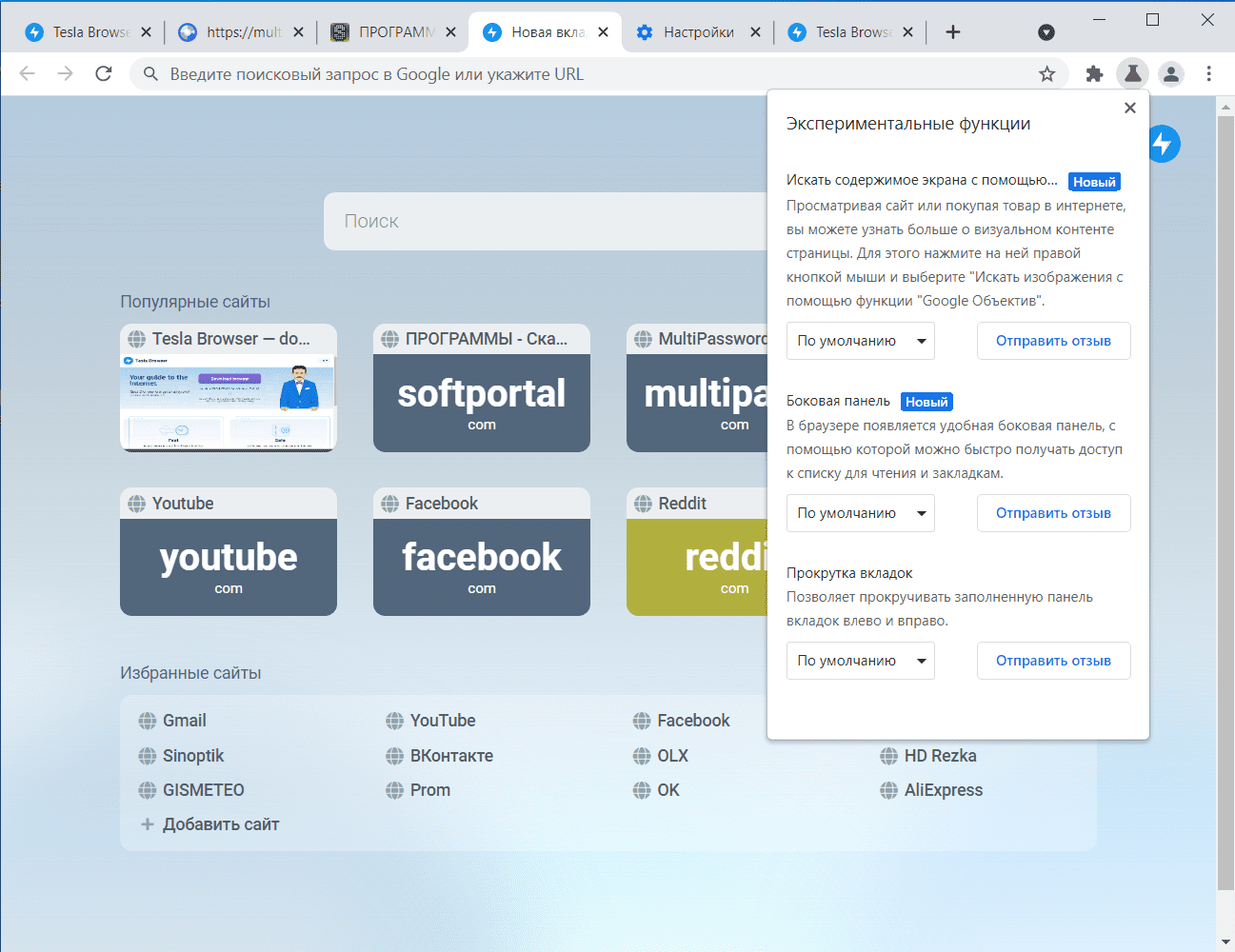Toggle the experiments flask icon
This screenshot has height=952, width=1235.
[1132, 73]
